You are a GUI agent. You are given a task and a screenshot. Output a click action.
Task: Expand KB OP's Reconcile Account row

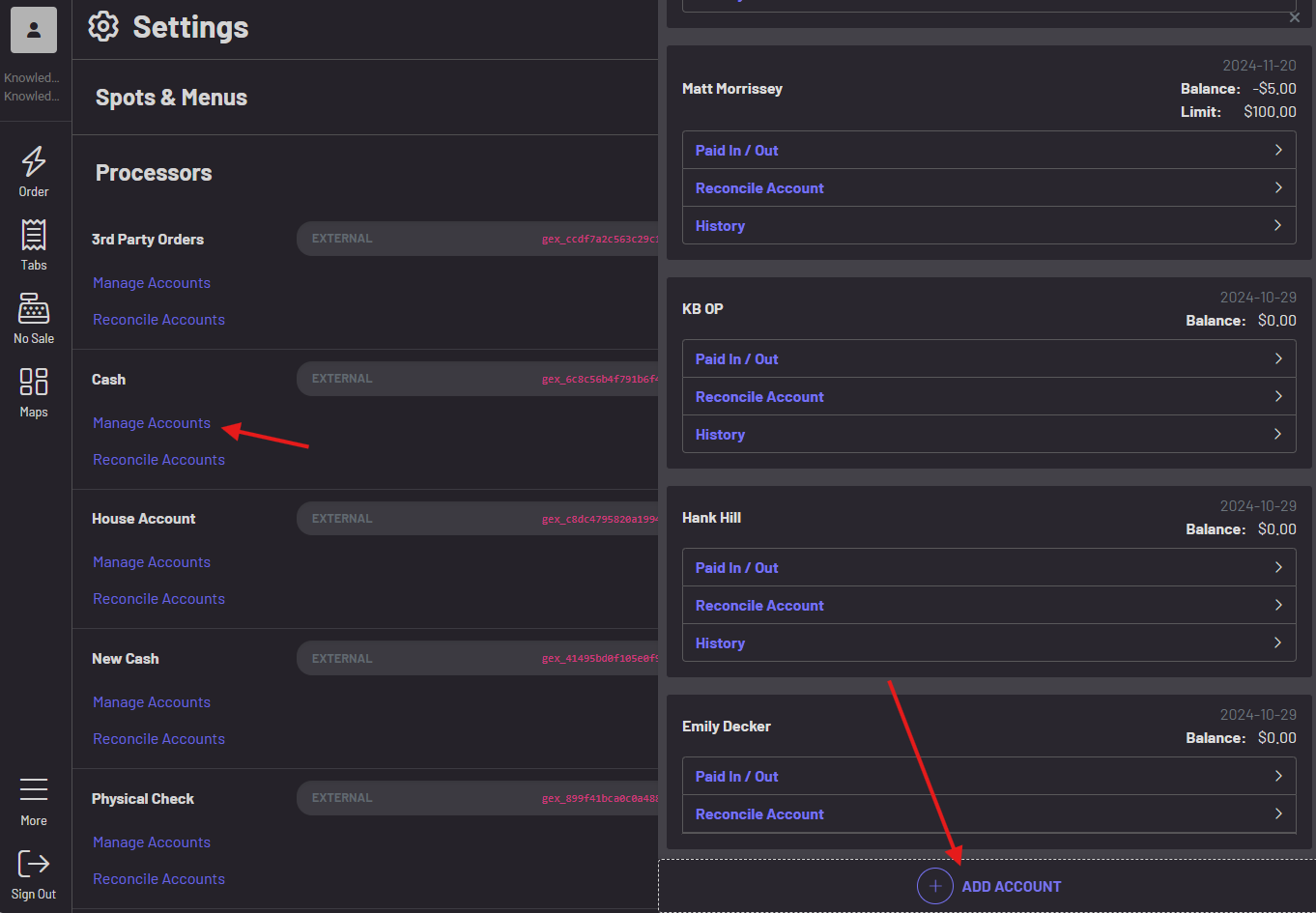click(x=988, y=397)
